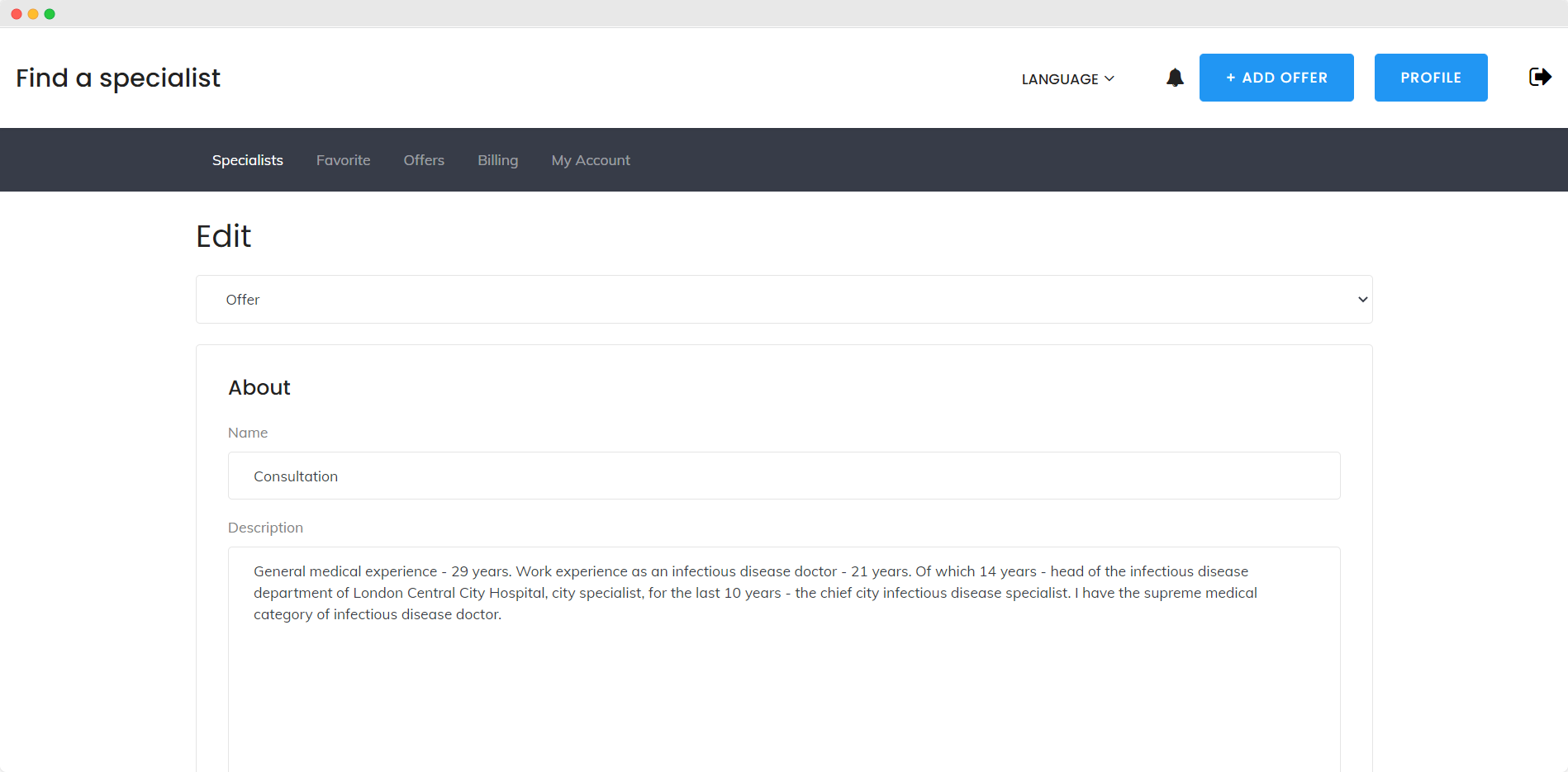This screenshot has height=772, width=1568.
Task: Go to the Specialists tab
Action: point(248,160)
